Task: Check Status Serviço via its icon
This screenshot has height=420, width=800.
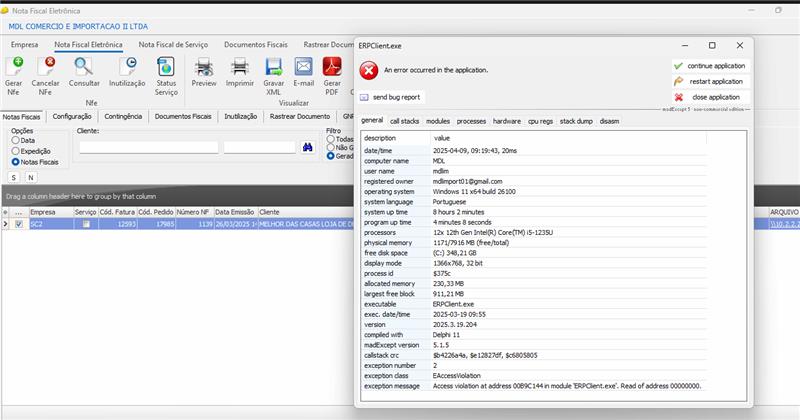Action: [x=166, y=67]
